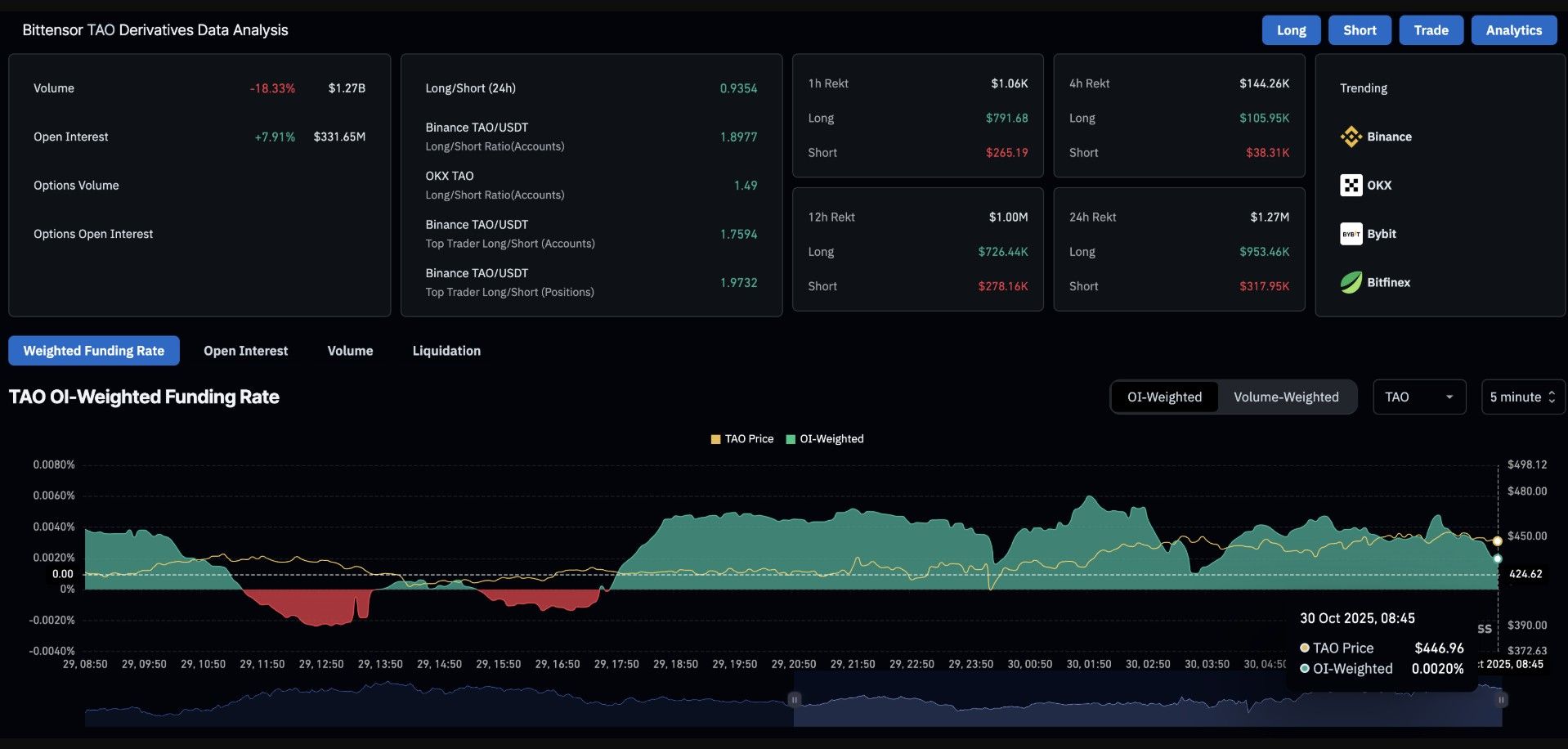
Task: Click the left range handle on the chart navigator
Action: click(794, 699)
